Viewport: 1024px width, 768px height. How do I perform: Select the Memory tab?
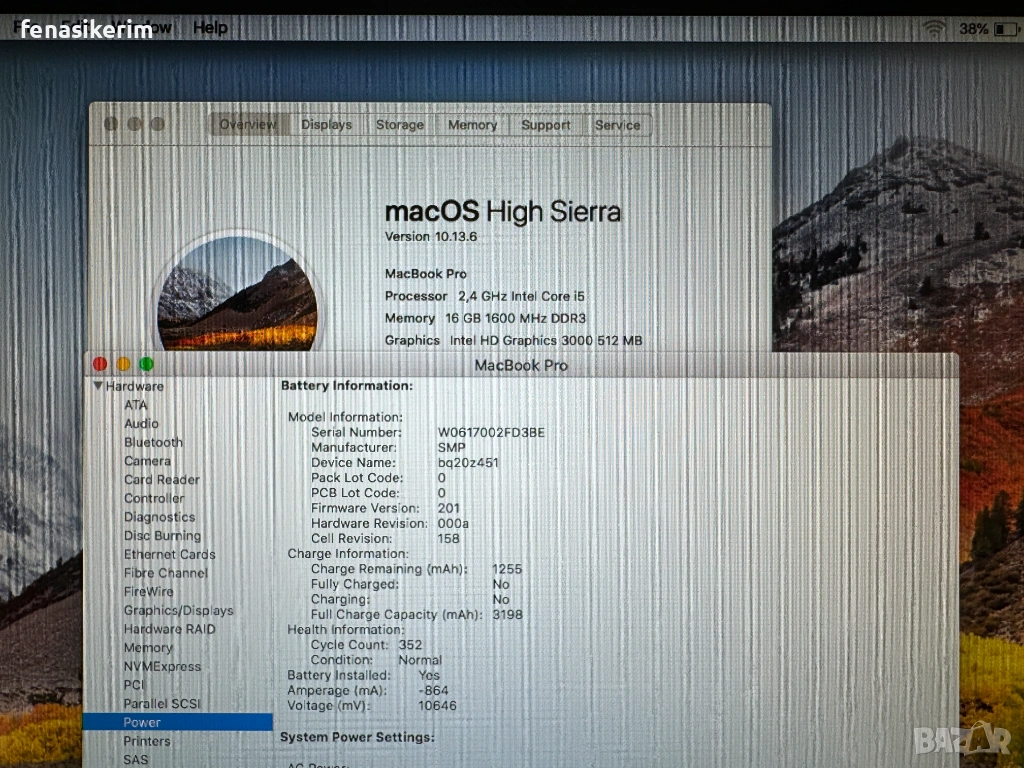pyautogui.click(x=472, y=125)
